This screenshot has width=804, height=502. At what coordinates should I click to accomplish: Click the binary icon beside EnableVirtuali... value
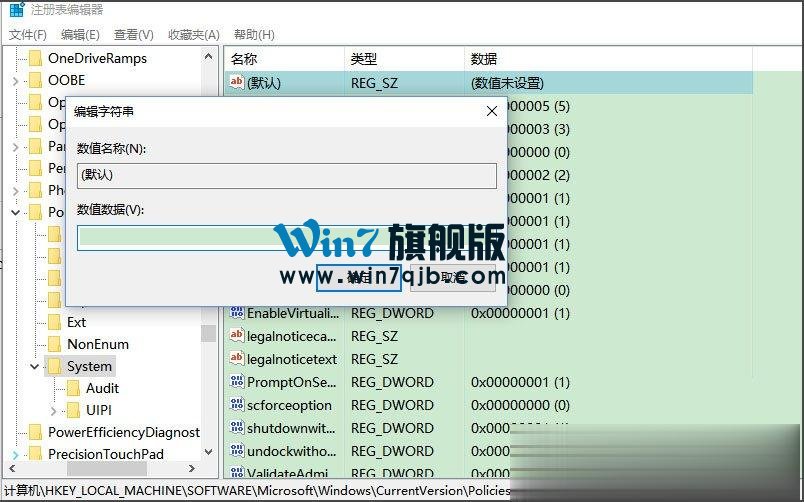click(236, 312)
